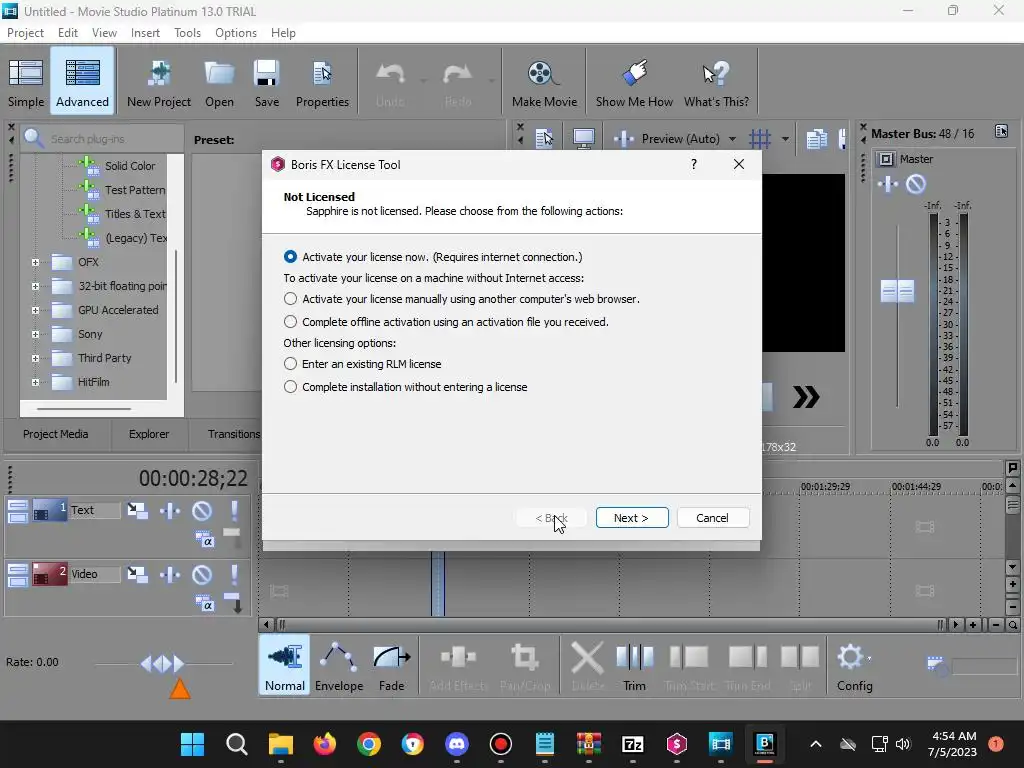
Task: Click the Boris FX License Tool help icon
Action: pos(694,164)
